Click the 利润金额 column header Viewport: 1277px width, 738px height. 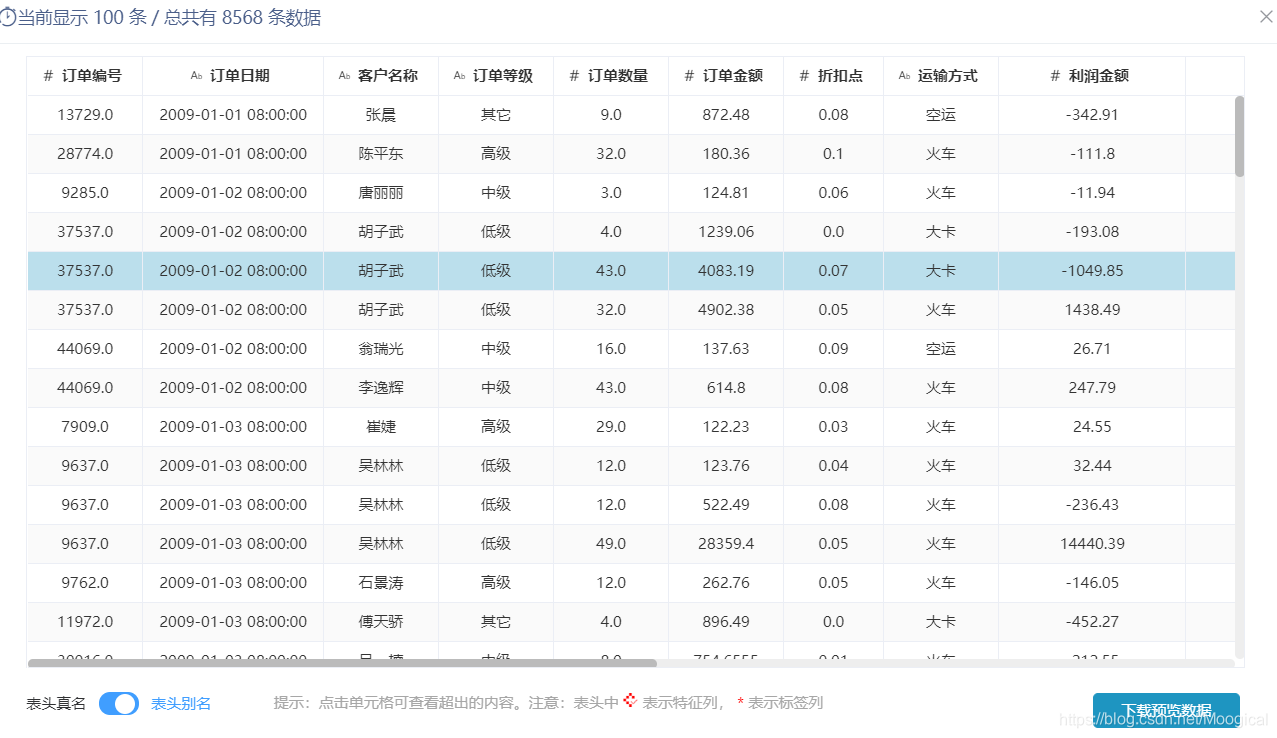[x=1092, y=76]
